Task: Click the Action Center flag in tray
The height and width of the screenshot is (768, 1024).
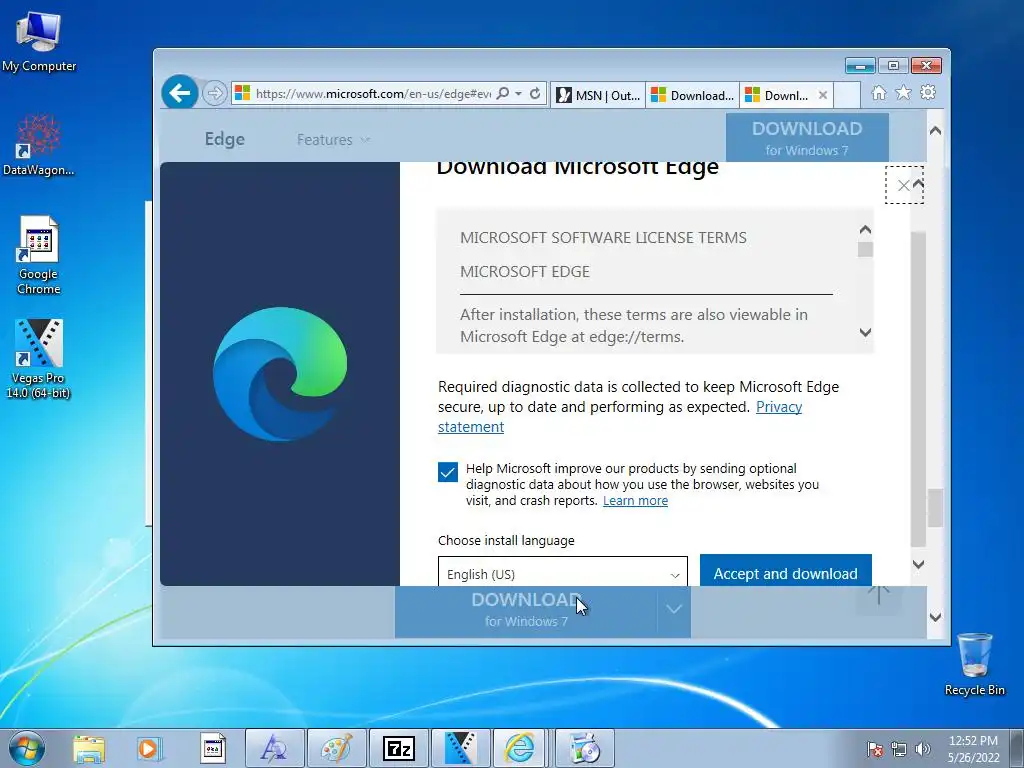Action: (874, 749)
